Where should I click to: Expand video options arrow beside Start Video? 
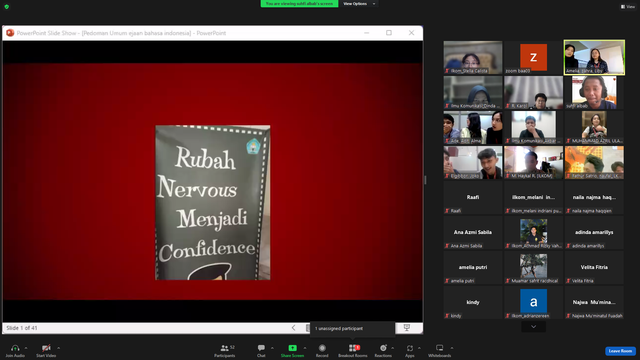(58, 348)
